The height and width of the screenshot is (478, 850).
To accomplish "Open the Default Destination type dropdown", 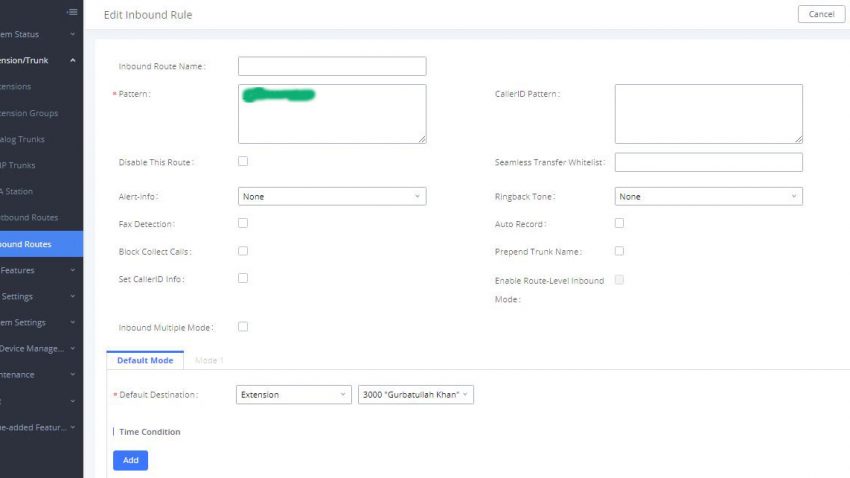I will click(294, 395).
